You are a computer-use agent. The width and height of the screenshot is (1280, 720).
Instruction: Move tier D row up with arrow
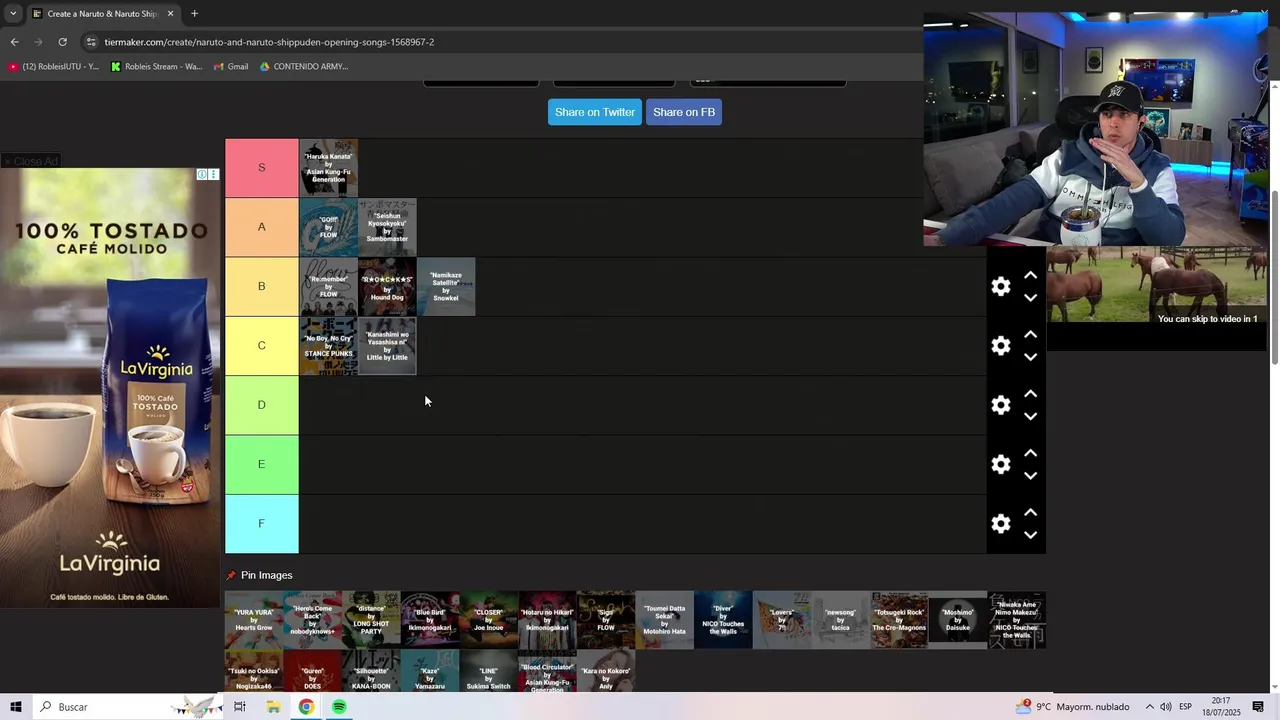(x=1030, y=393)
